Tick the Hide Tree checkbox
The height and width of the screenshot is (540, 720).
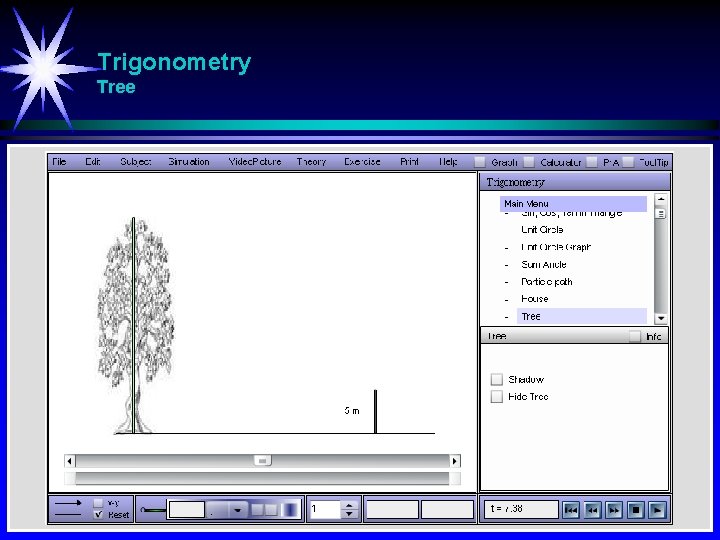click(x=496, y=396)
